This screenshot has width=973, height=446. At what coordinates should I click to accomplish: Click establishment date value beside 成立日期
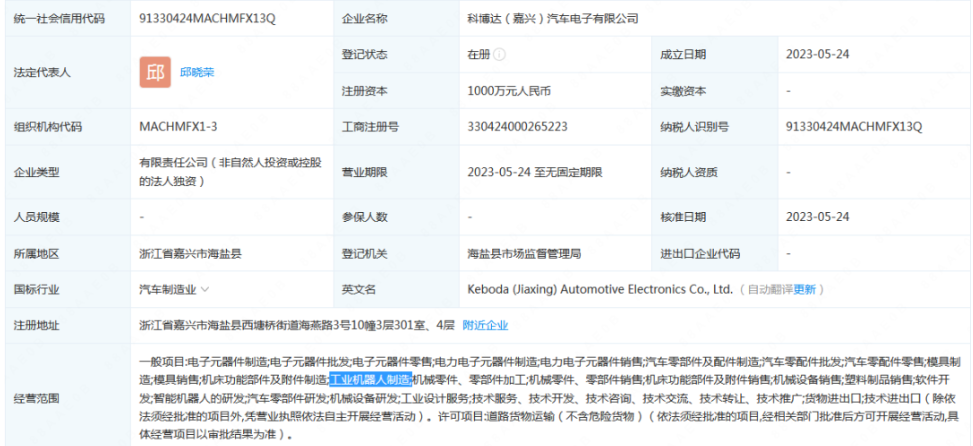click(817, 55)
